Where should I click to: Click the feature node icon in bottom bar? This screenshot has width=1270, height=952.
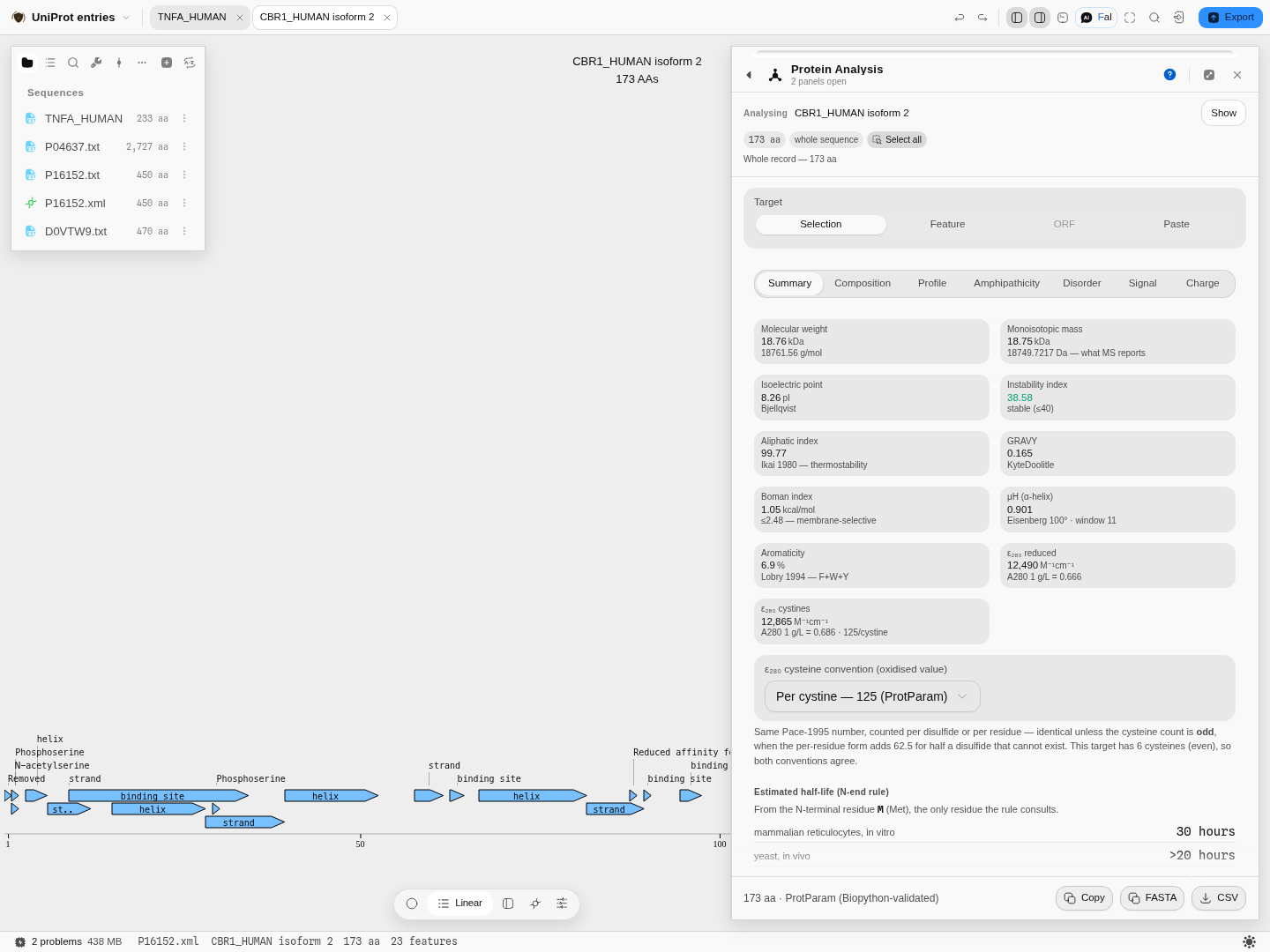pyautogui.click(x=535, y=904)
